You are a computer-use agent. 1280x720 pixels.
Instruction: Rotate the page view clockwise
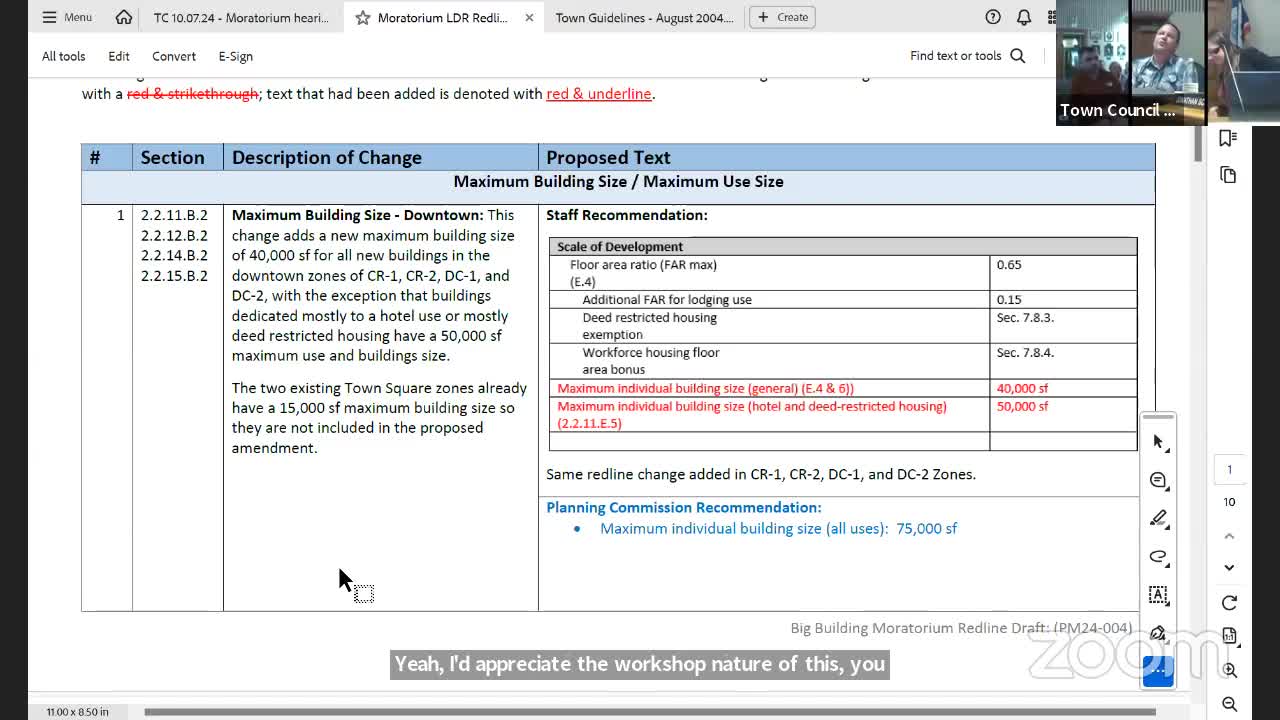(x=1229, y=602)
